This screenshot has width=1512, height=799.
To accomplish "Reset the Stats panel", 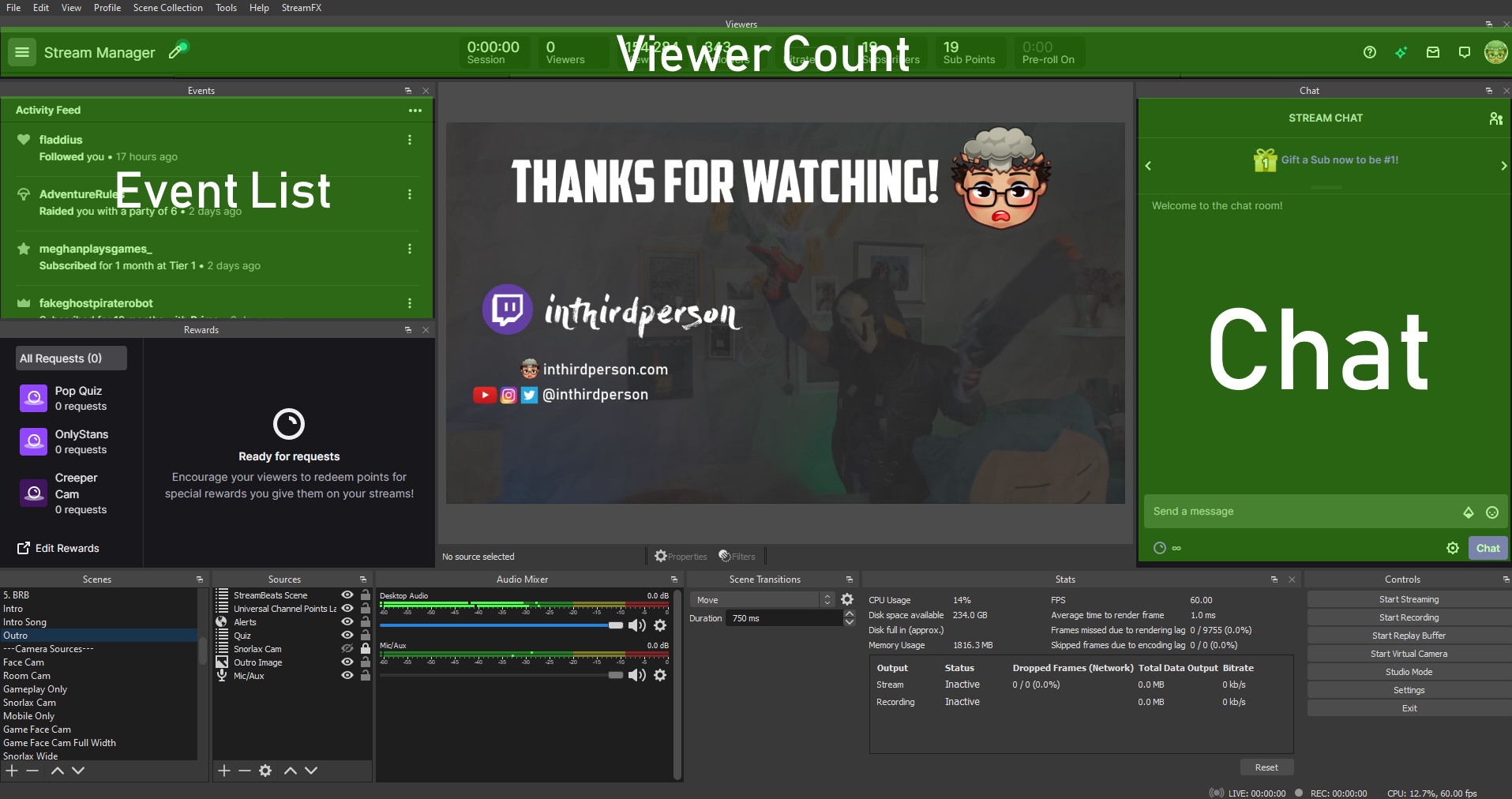I will click(1266, 767).
